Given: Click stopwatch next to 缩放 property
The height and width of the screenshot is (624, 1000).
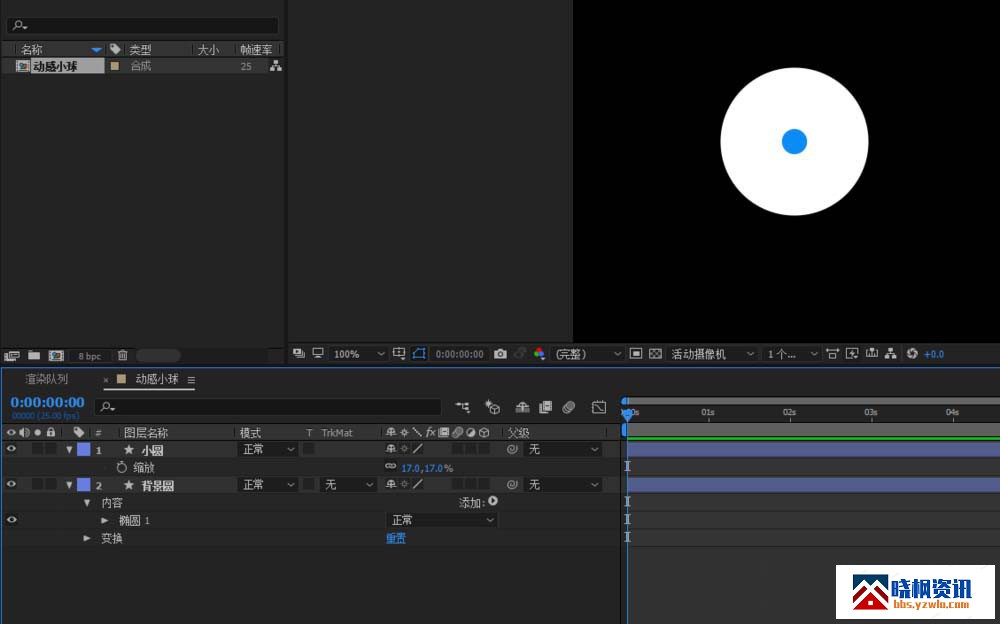Looking at the screenshot, I should point(122,467).
